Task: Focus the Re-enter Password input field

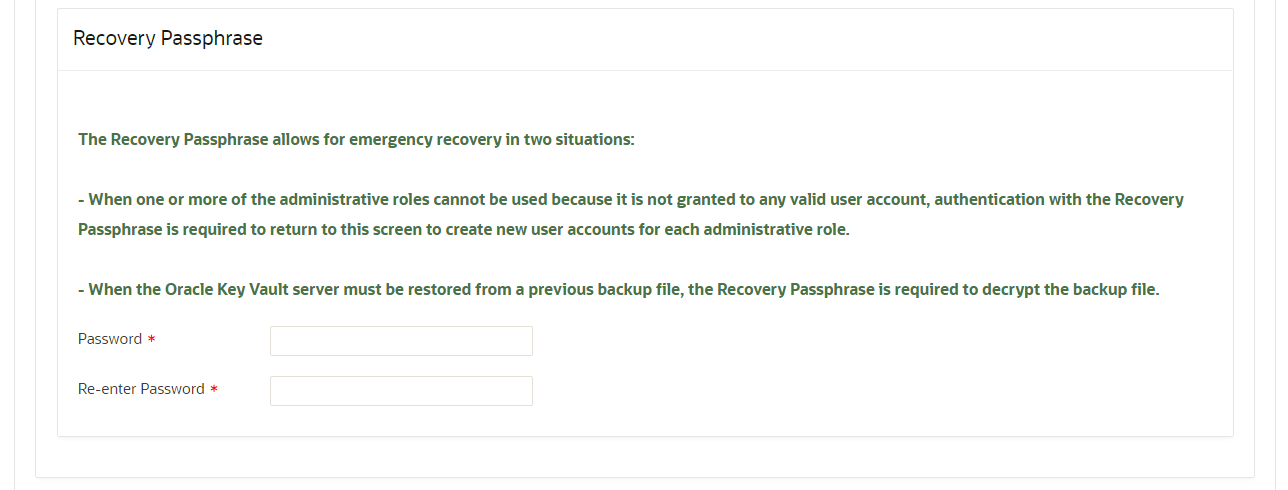Action: coord(401,391)
